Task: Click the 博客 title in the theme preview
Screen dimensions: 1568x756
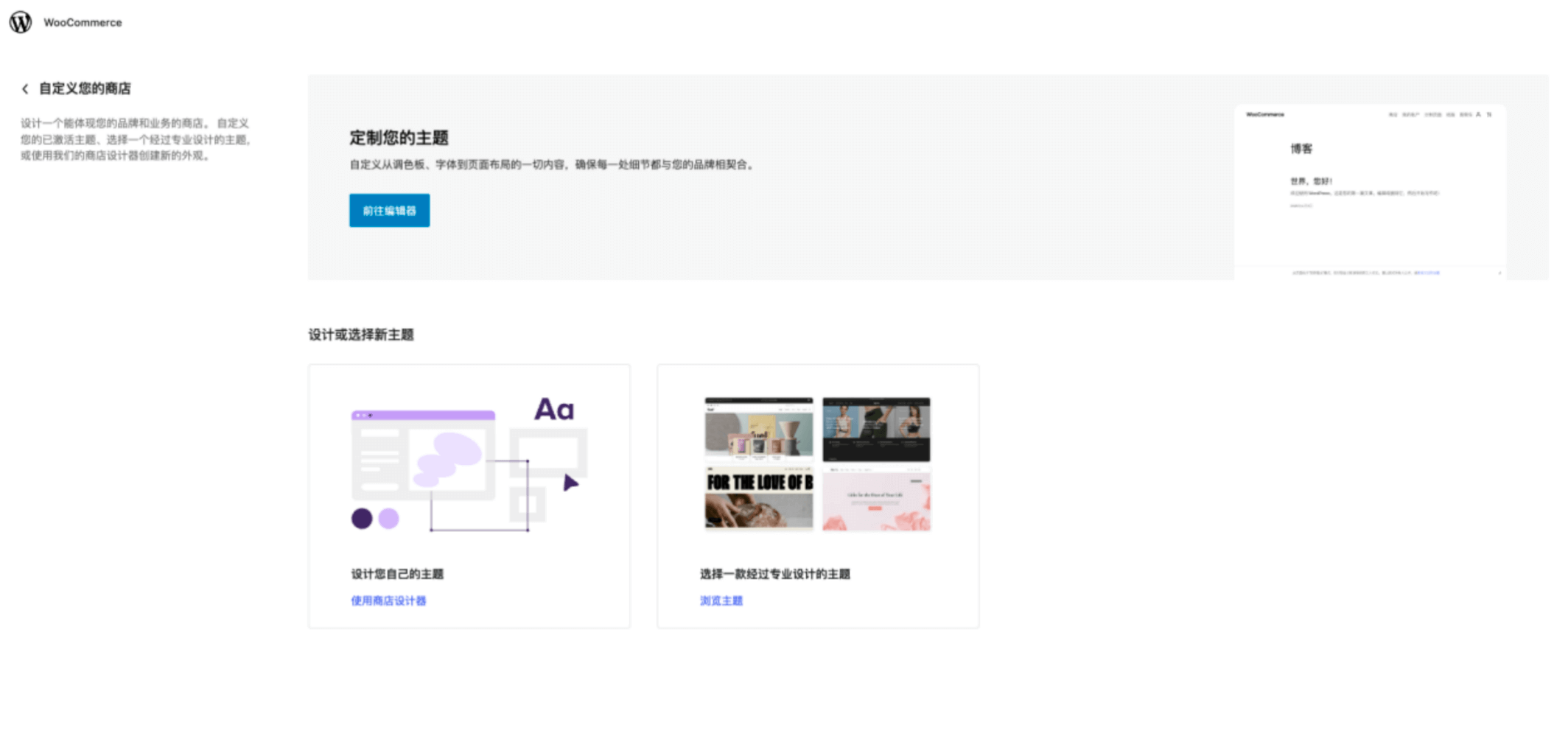Action: click(1301, 149)
